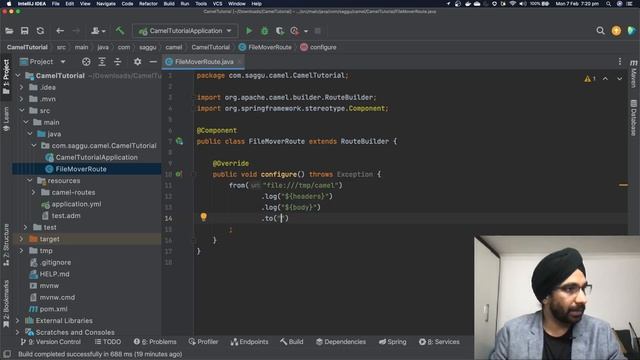Click the Profiler run icon in toolbar
Screen dimensions: 640x360
pos(295,31)
